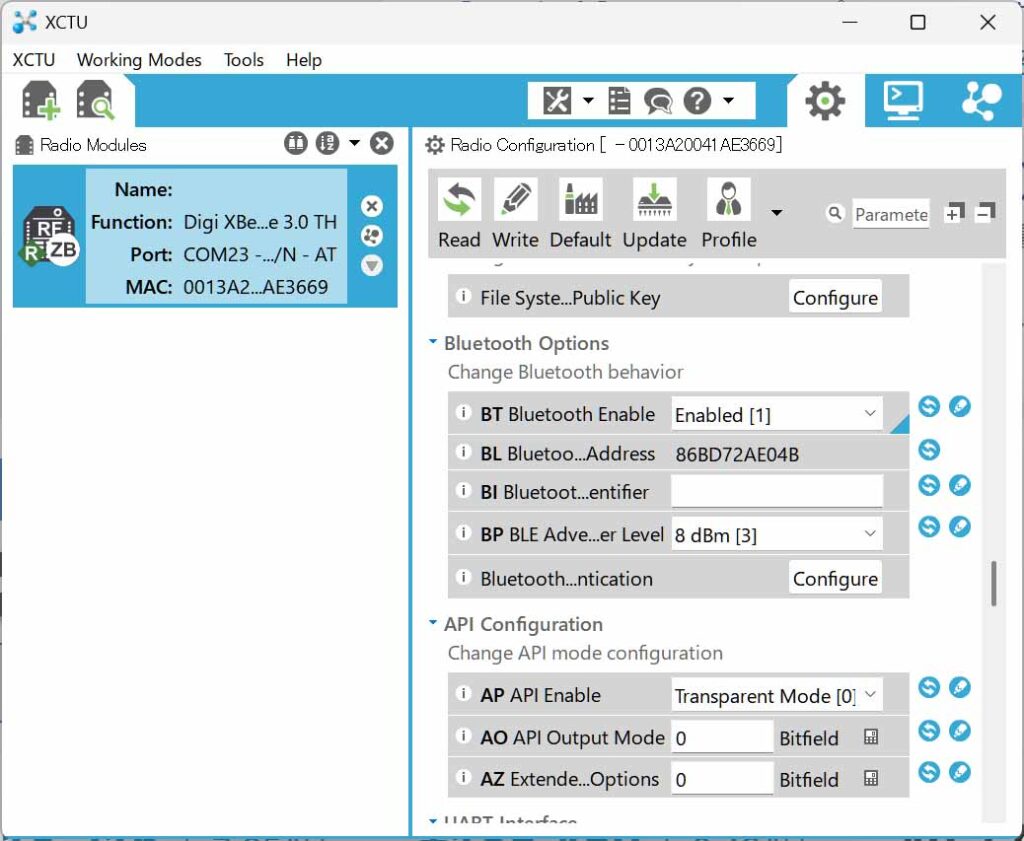Switch to Consoles working mode
This screenshot has height=841, width=1024.
tap(903, 101)
